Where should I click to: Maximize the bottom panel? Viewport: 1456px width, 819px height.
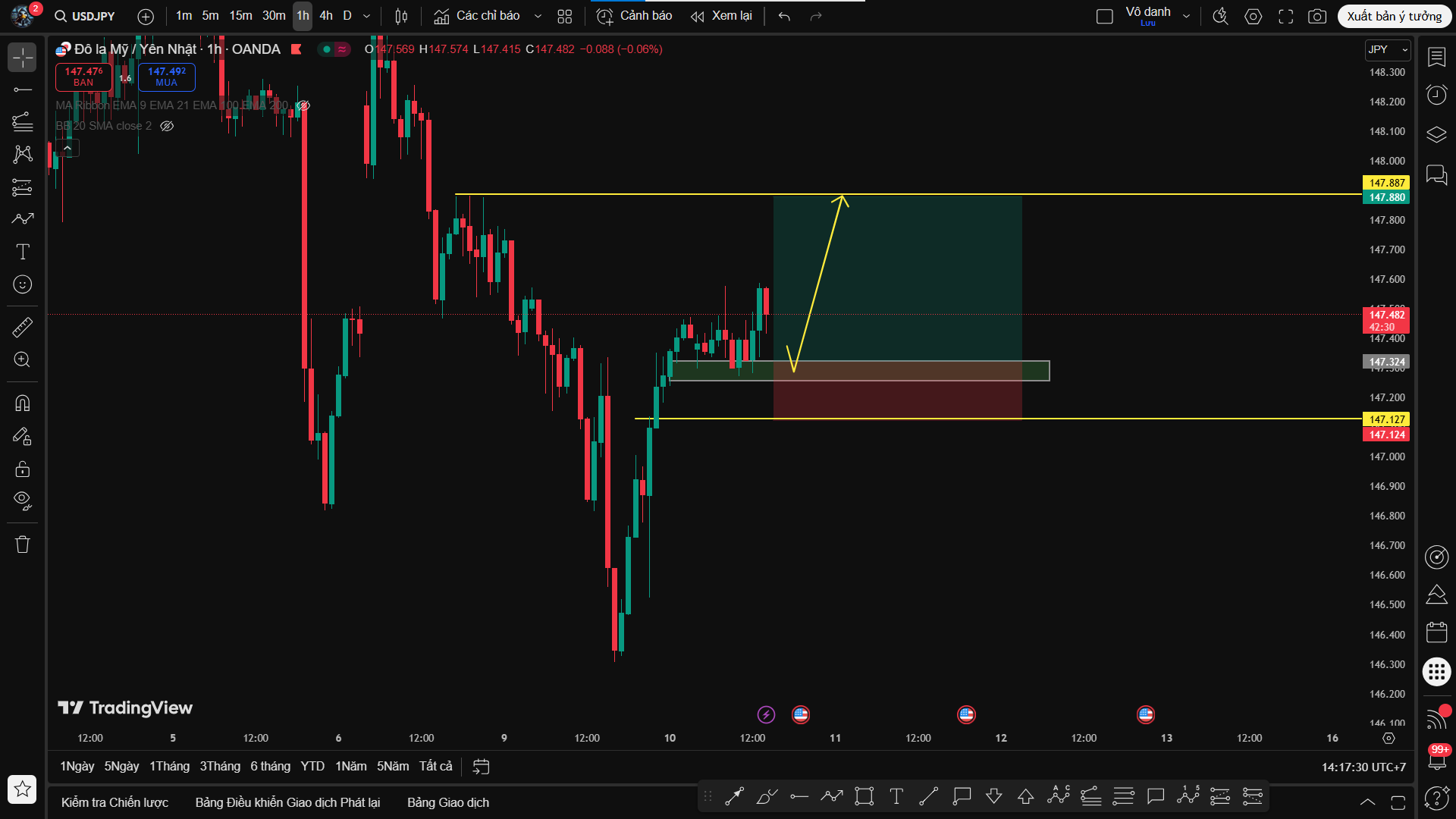(1398, 802)
